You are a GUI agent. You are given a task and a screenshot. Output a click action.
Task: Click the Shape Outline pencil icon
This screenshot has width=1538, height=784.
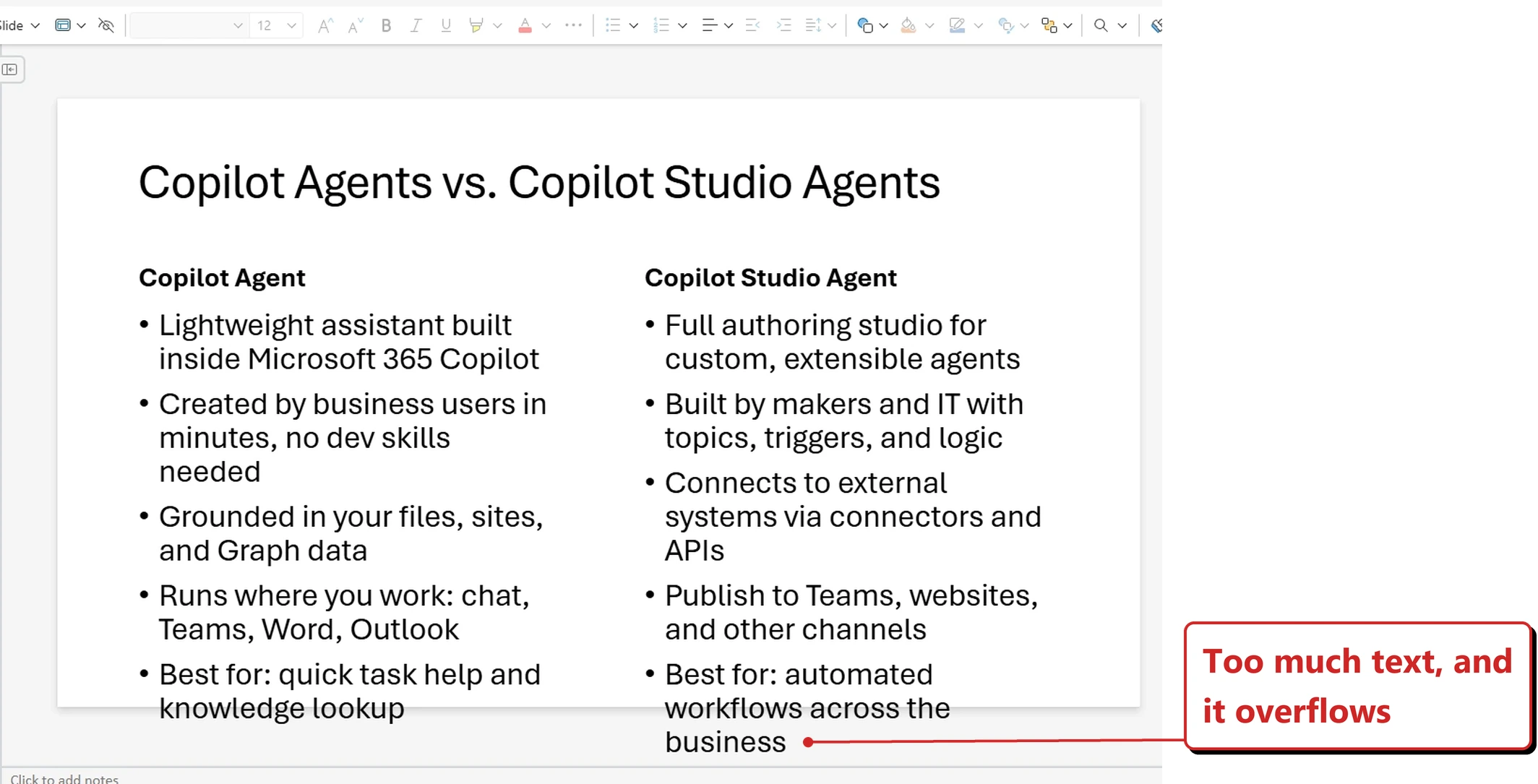957,25
